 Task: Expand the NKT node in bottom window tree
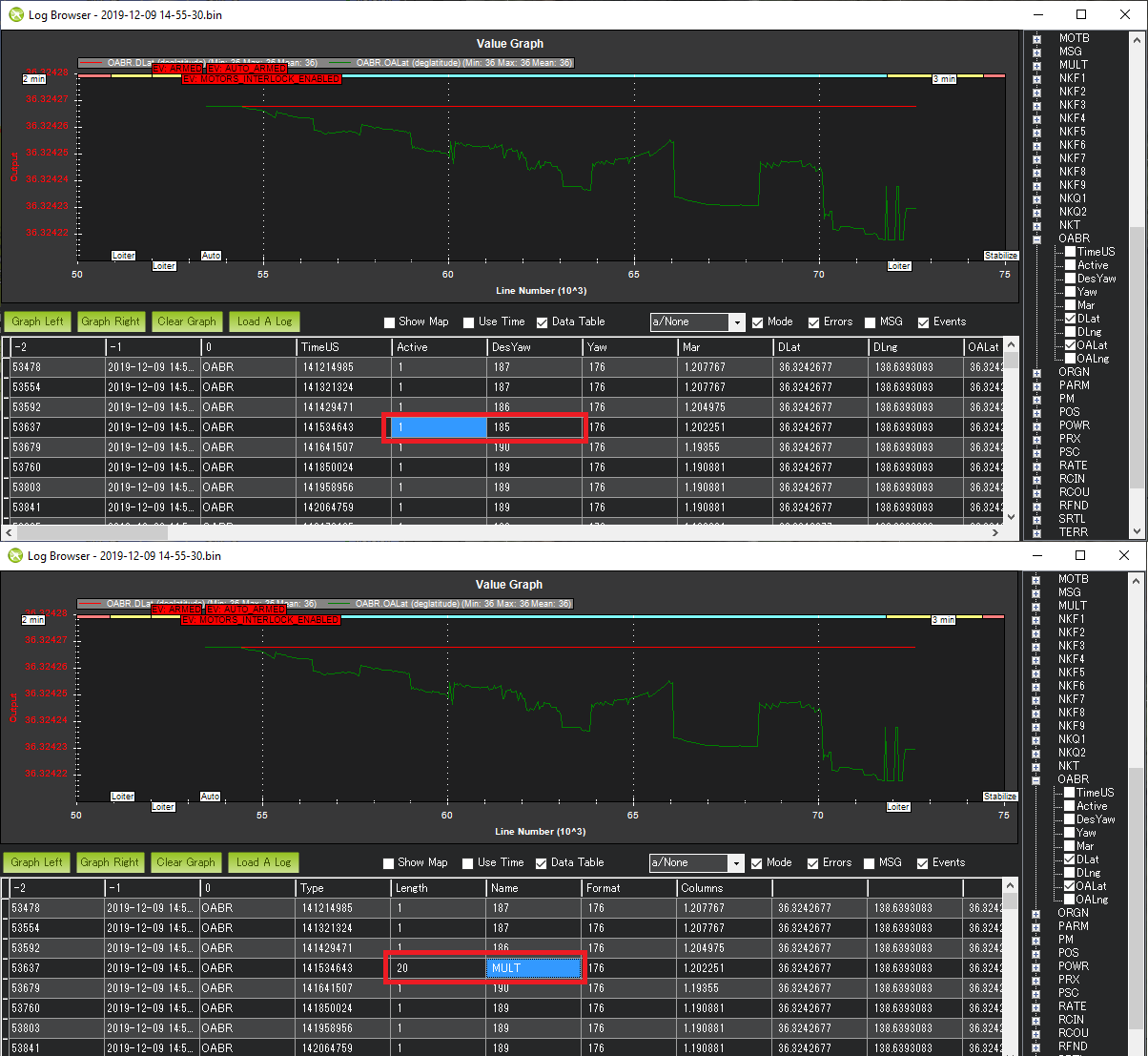pyautogui.click(x=1035, y=766)
